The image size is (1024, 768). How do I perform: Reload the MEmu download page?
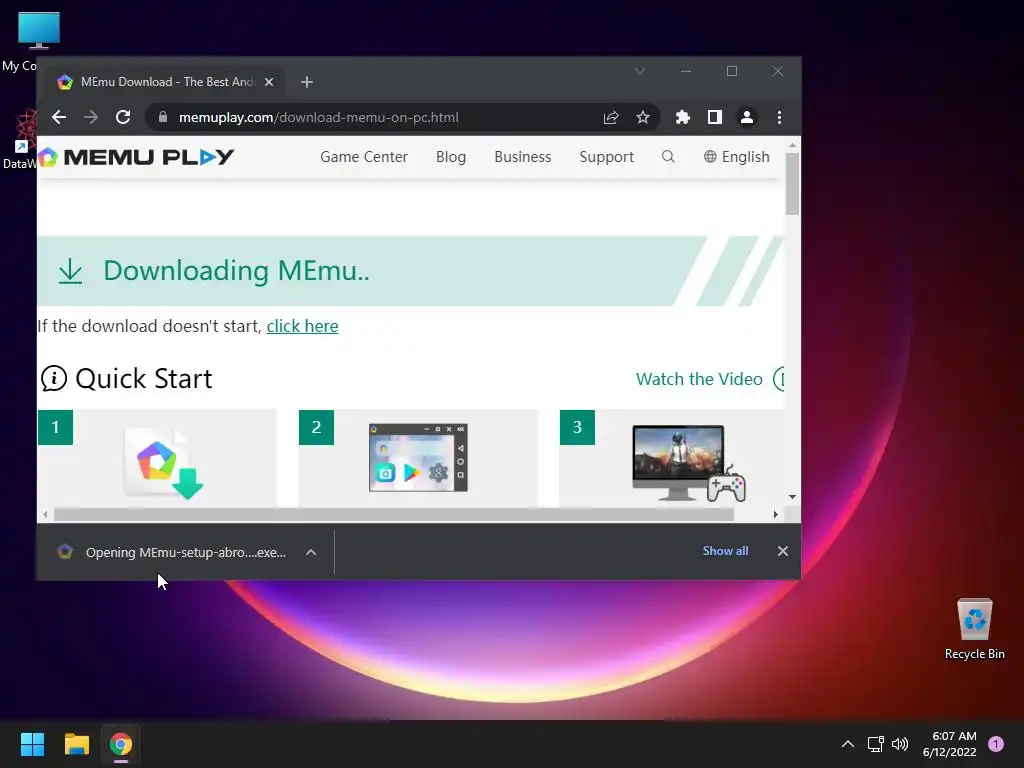[123, 118]
